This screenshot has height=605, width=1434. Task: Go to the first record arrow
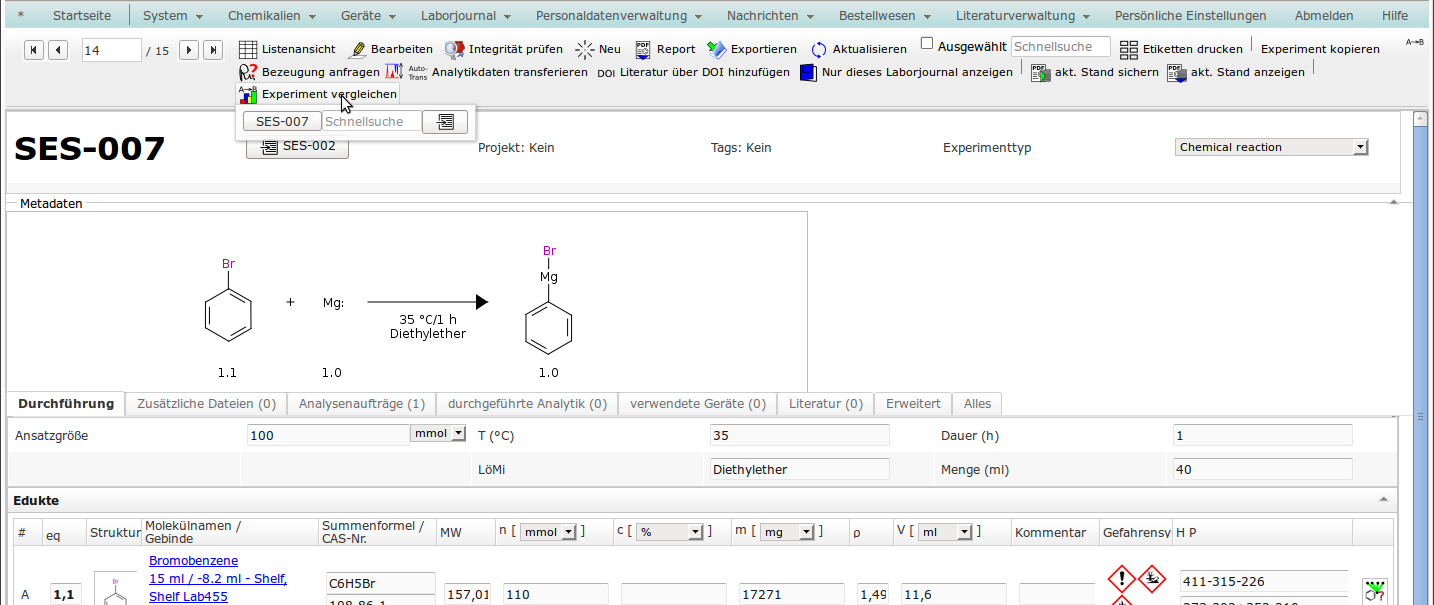pyautogui.click(x=34, y=50)
